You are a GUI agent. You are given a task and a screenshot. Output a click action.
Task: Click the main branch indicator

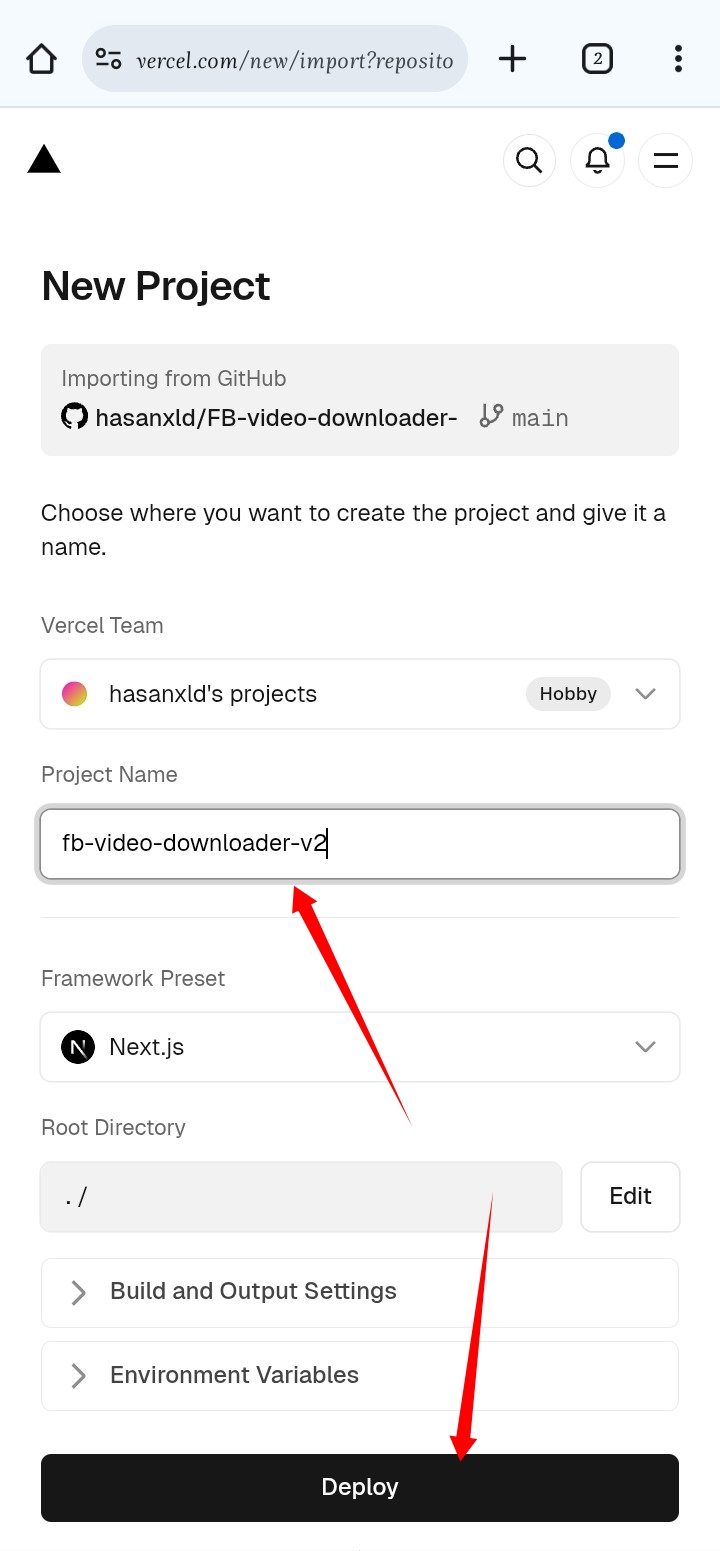525,417
